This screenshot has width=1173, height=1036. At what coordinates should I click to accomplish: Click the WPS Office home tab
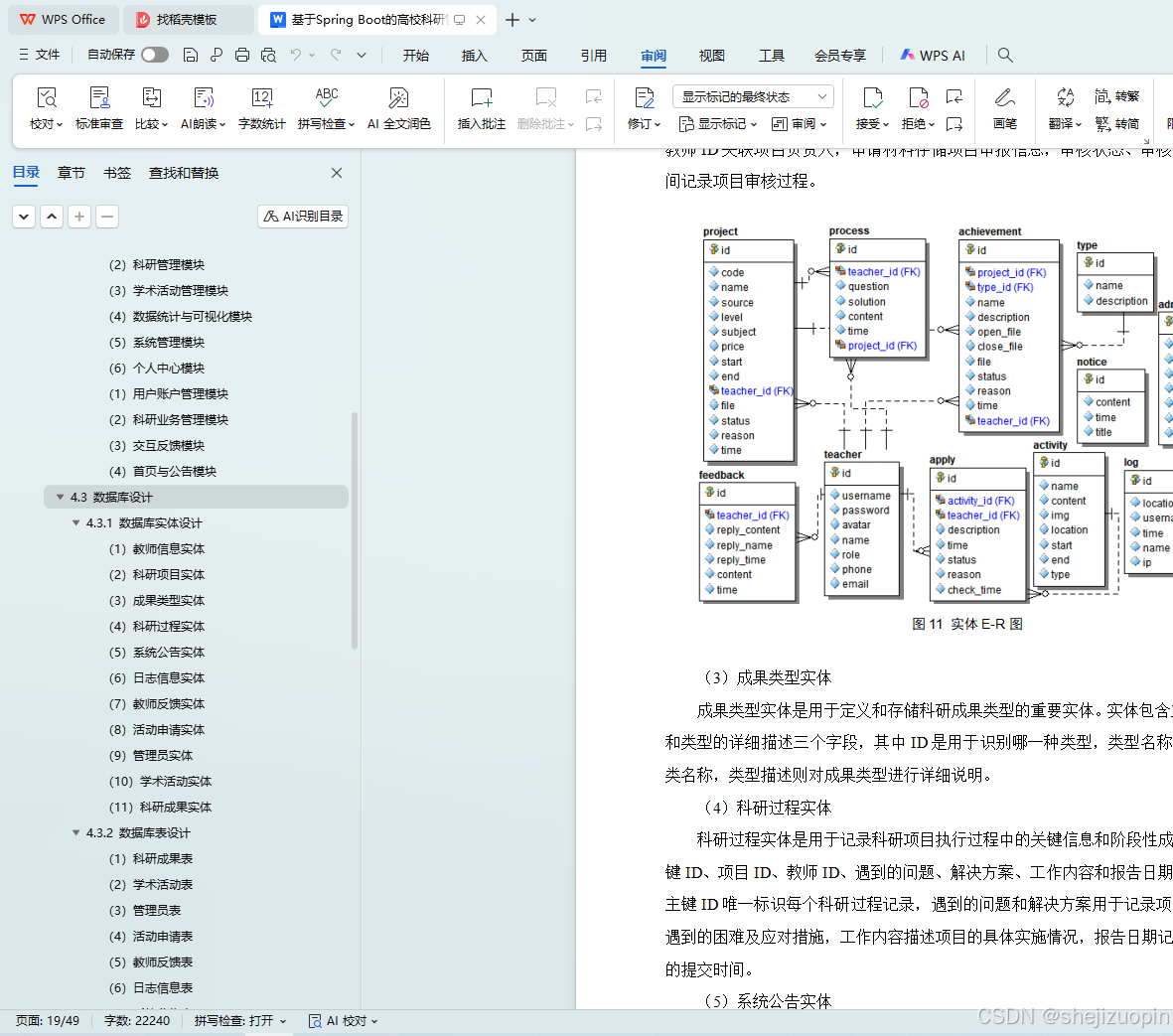[x=63, y=20]
